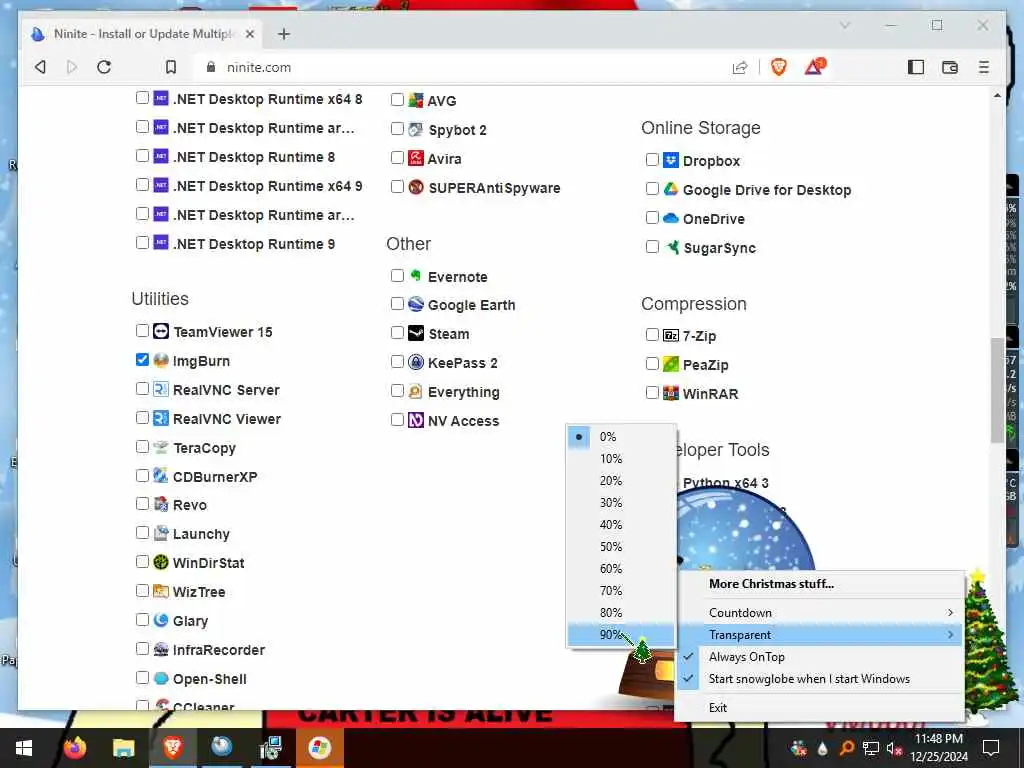Image resolution: width=1024 pixels, height=768 pixels.
Task: Check the 7-Zip checkbox
Action: click(652, 335)
